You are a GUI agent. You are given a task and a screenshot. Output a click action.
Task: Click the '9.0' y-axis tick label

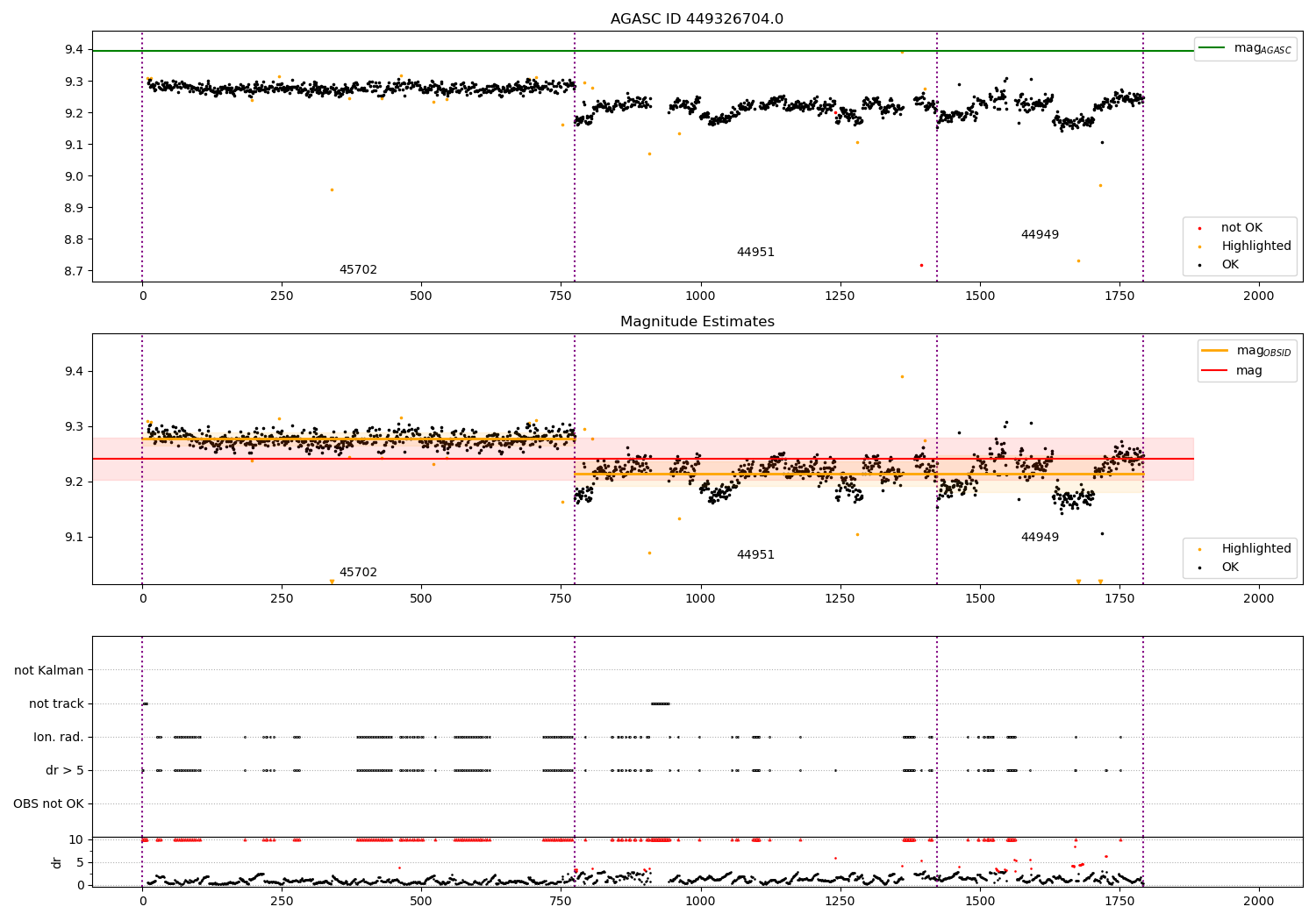[x=75, y=176]
